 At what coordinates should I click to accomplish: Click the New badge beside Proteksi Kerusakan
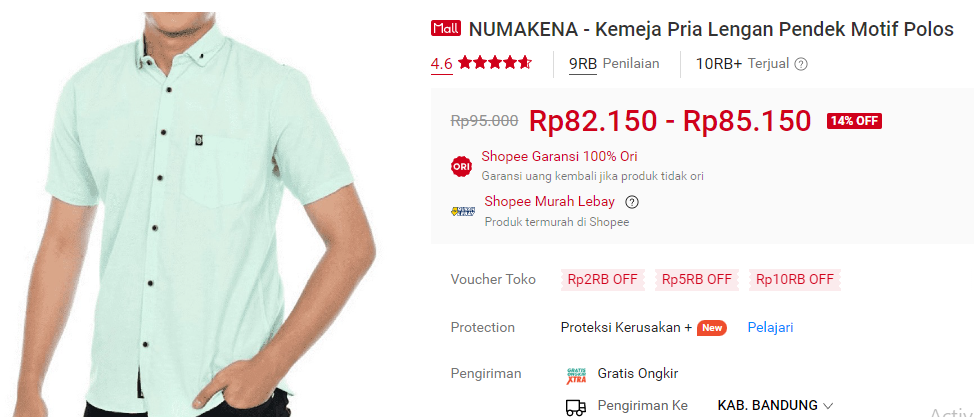pos(712,328)
